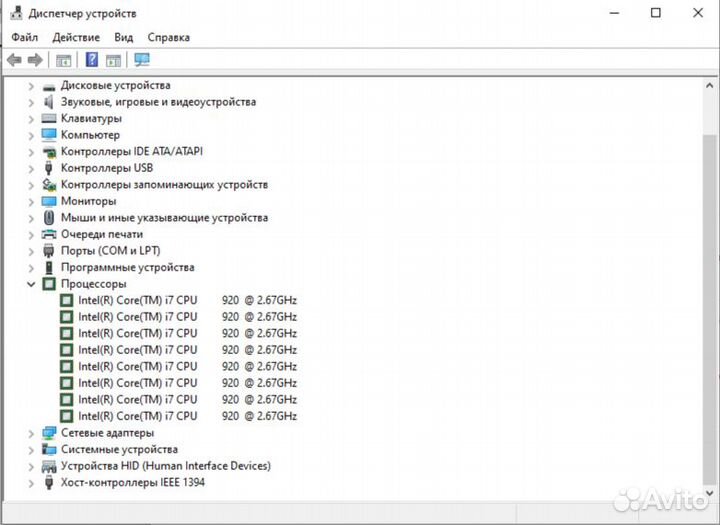Image resolution: width=720 pixels, height=525 pixels.
Task: Expand Звуковые, игровые и видеоустройства node
Action: (31, 102)
